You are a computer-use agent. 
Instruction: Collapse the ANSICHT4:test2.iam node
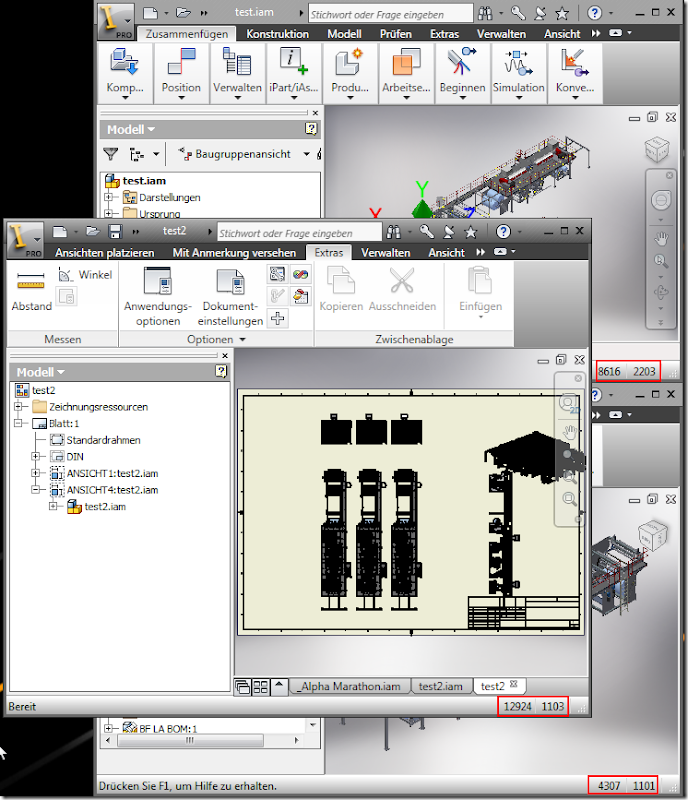pyautogui.click(x=35, y=489)
